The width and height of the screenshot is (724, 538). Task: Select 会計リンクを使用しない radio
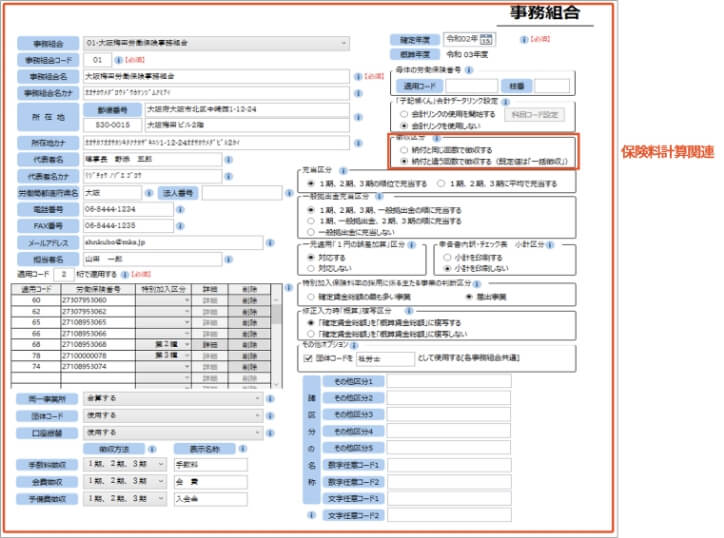pos(404,126)
